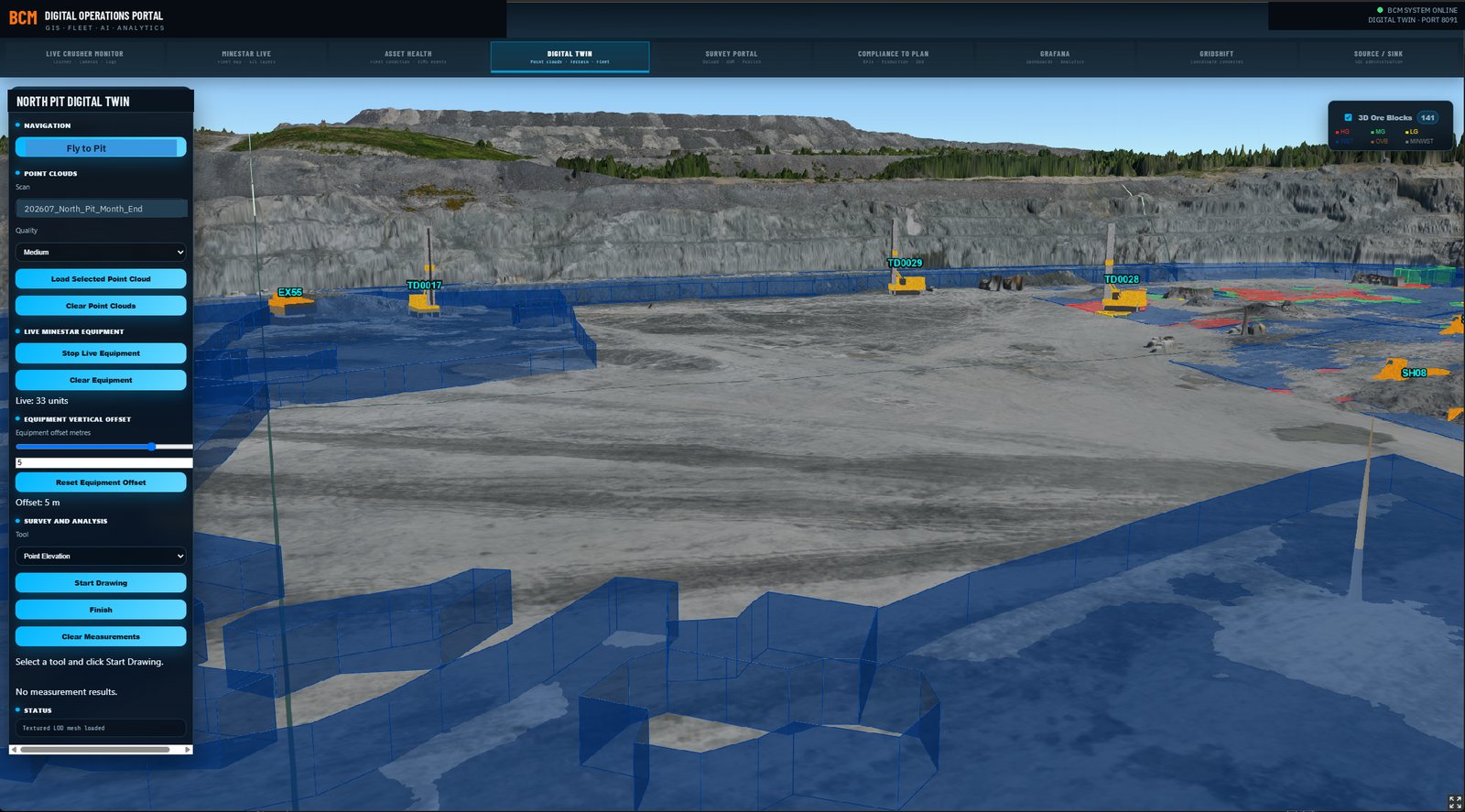This screenshot has width=1465, height=812.
Task: Click the 'BCM SYSTEM ONLINE' status indicator
Action: point(1417,10)
